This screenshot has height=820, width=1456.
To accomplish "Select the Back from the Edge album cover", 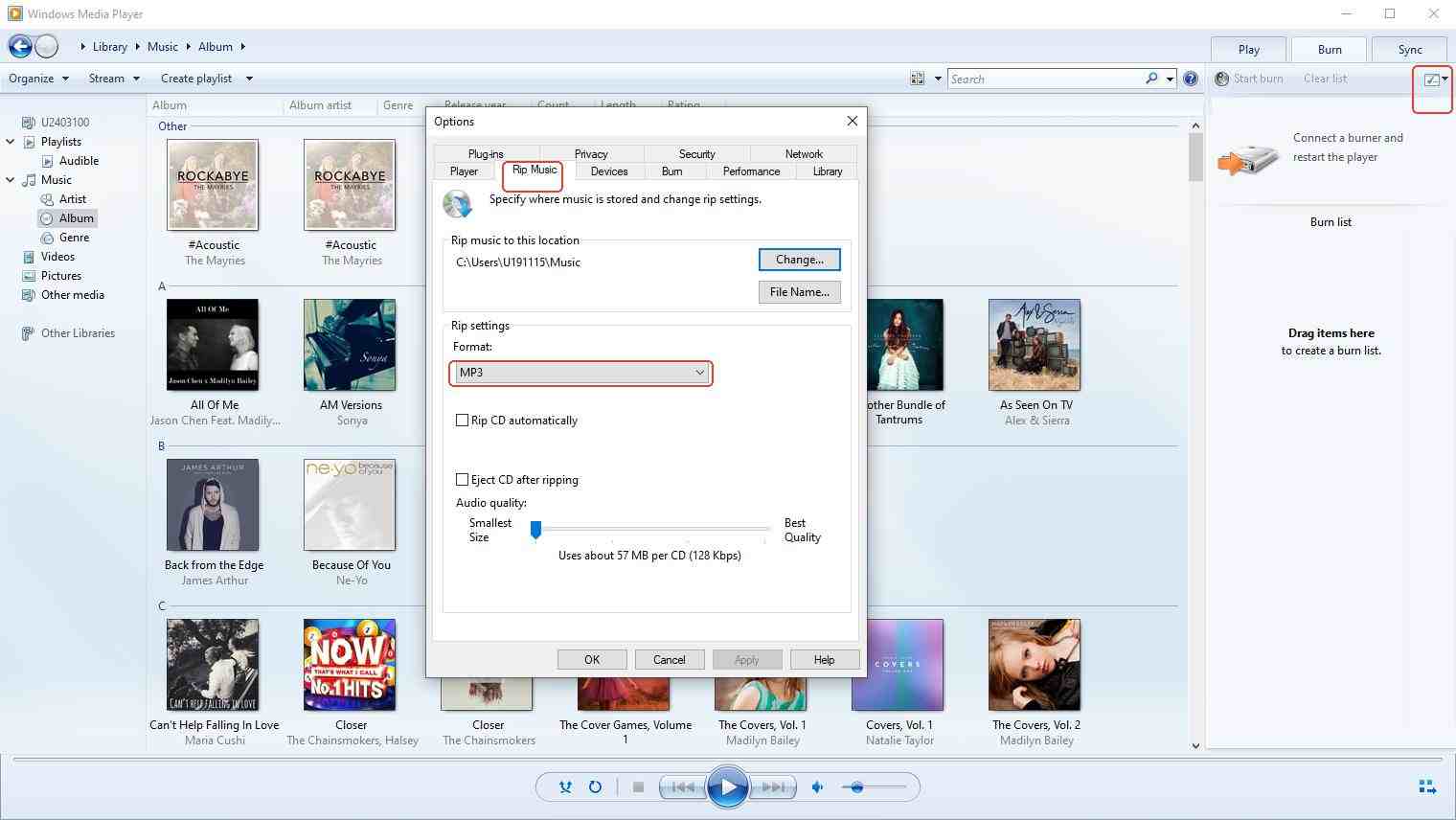I will click(x=213, y=505).
